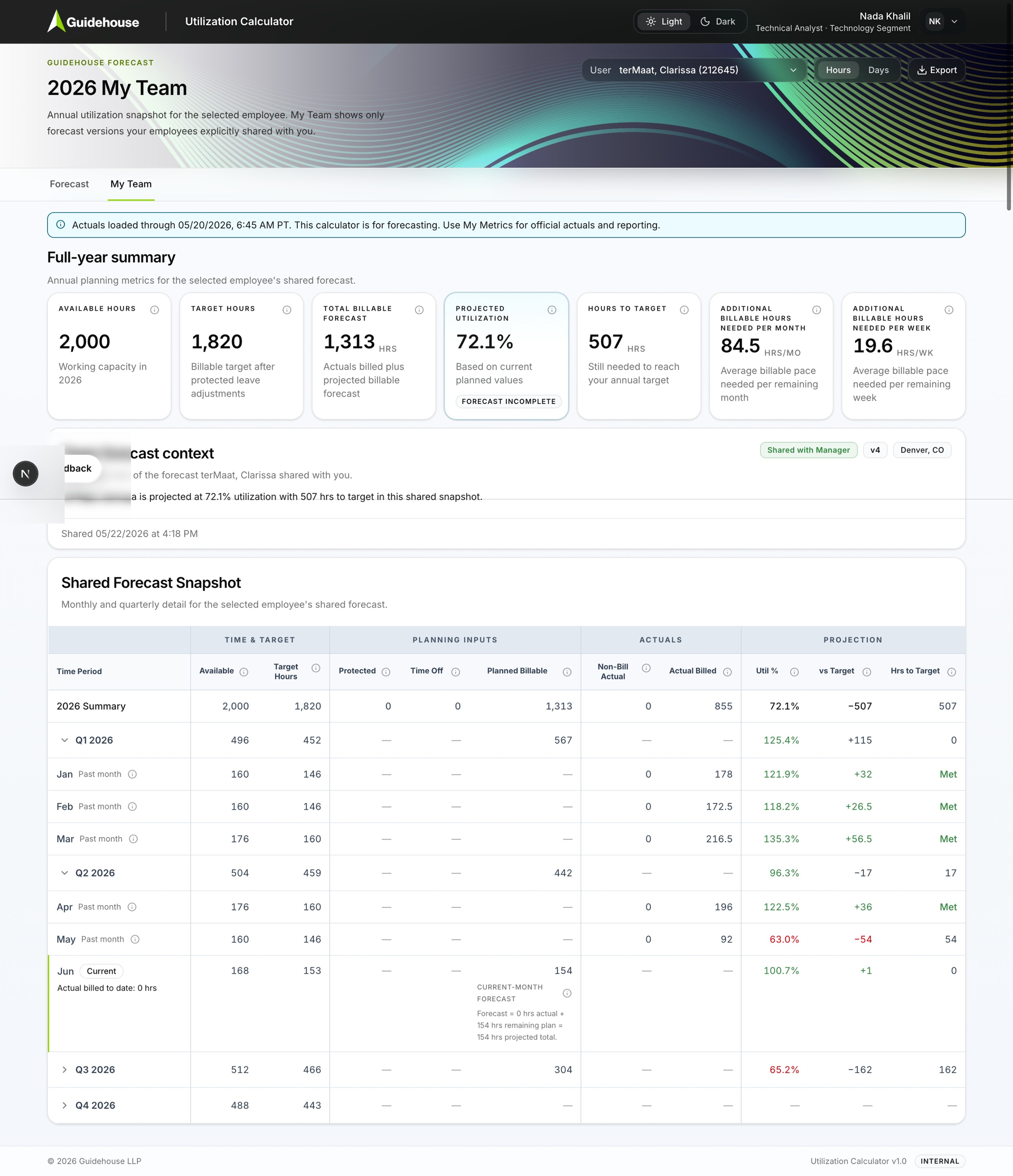Select Days display unit
This screenshot has height=1176, width=1013.
tap(878, 70)
